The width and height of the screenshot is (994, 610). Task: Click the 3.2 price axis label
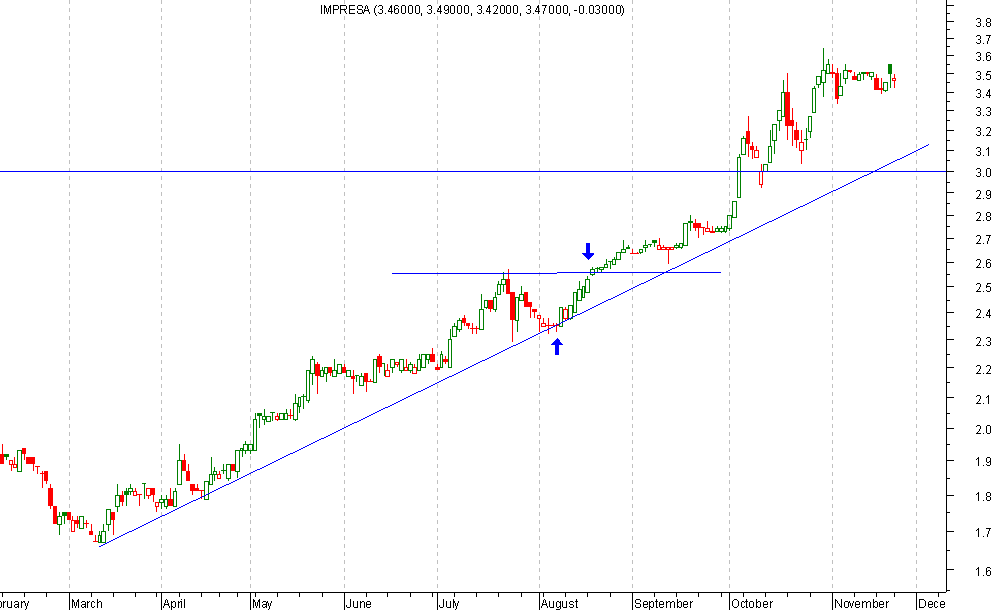coord(983,132)
